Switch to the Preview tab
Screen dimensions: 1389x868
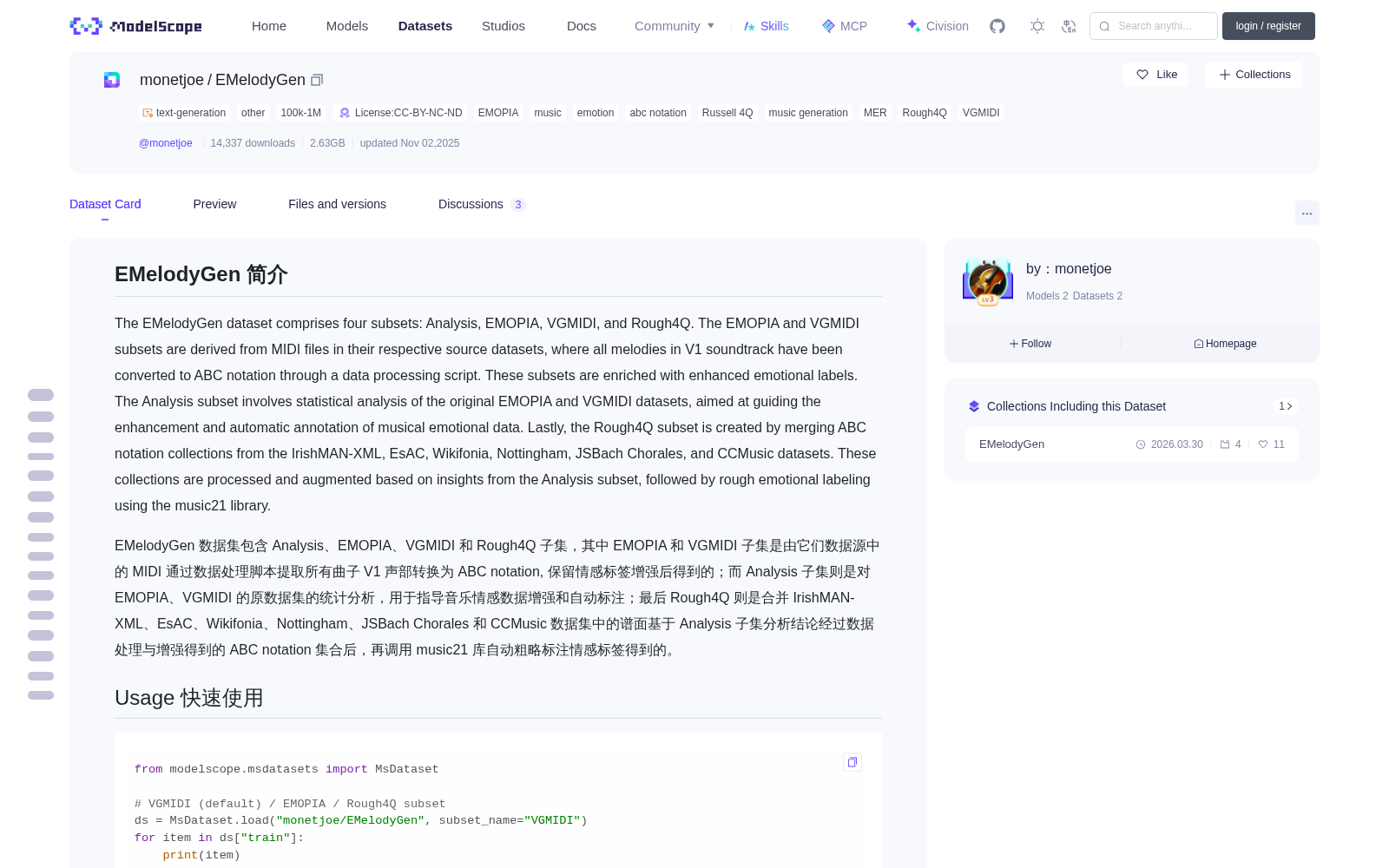[214, 204]
